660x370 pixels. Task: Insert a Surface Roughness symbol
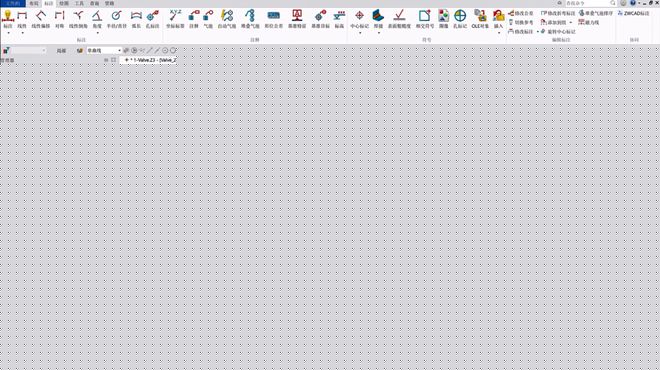pos(399,19)
